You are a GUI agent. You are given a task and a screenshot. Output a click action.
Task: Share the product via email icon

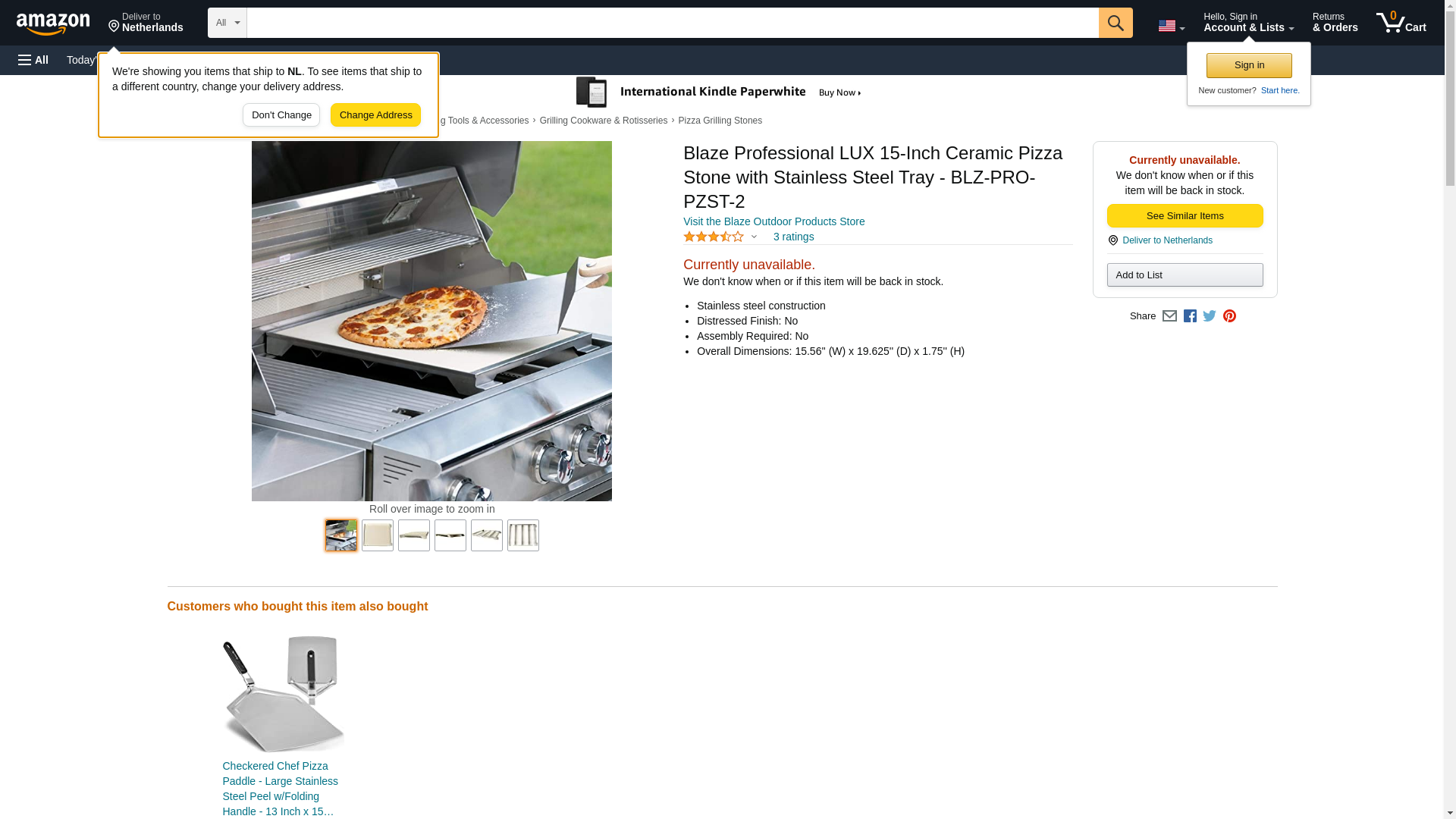point(1169,316)
